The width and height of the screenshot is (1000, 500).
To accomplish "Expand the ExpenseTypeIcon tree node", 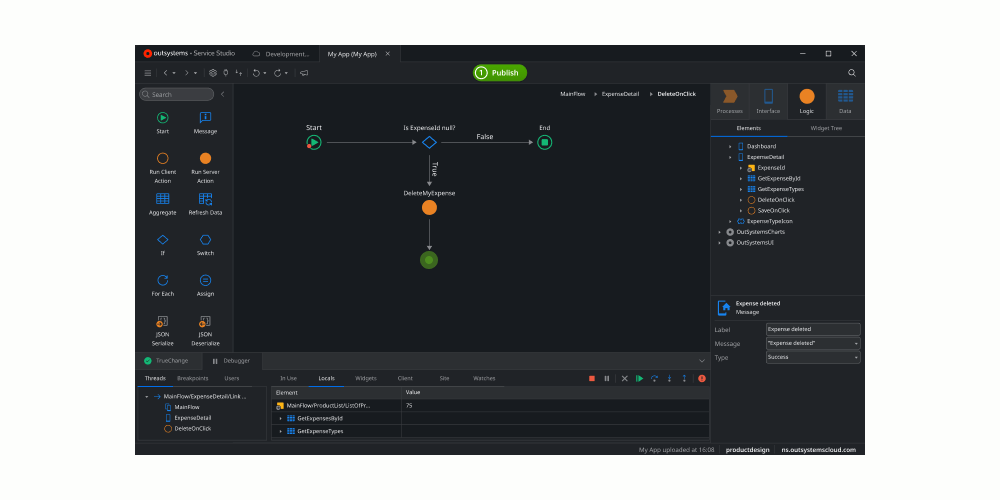I will pyautogui.click(x=730, y=221).
